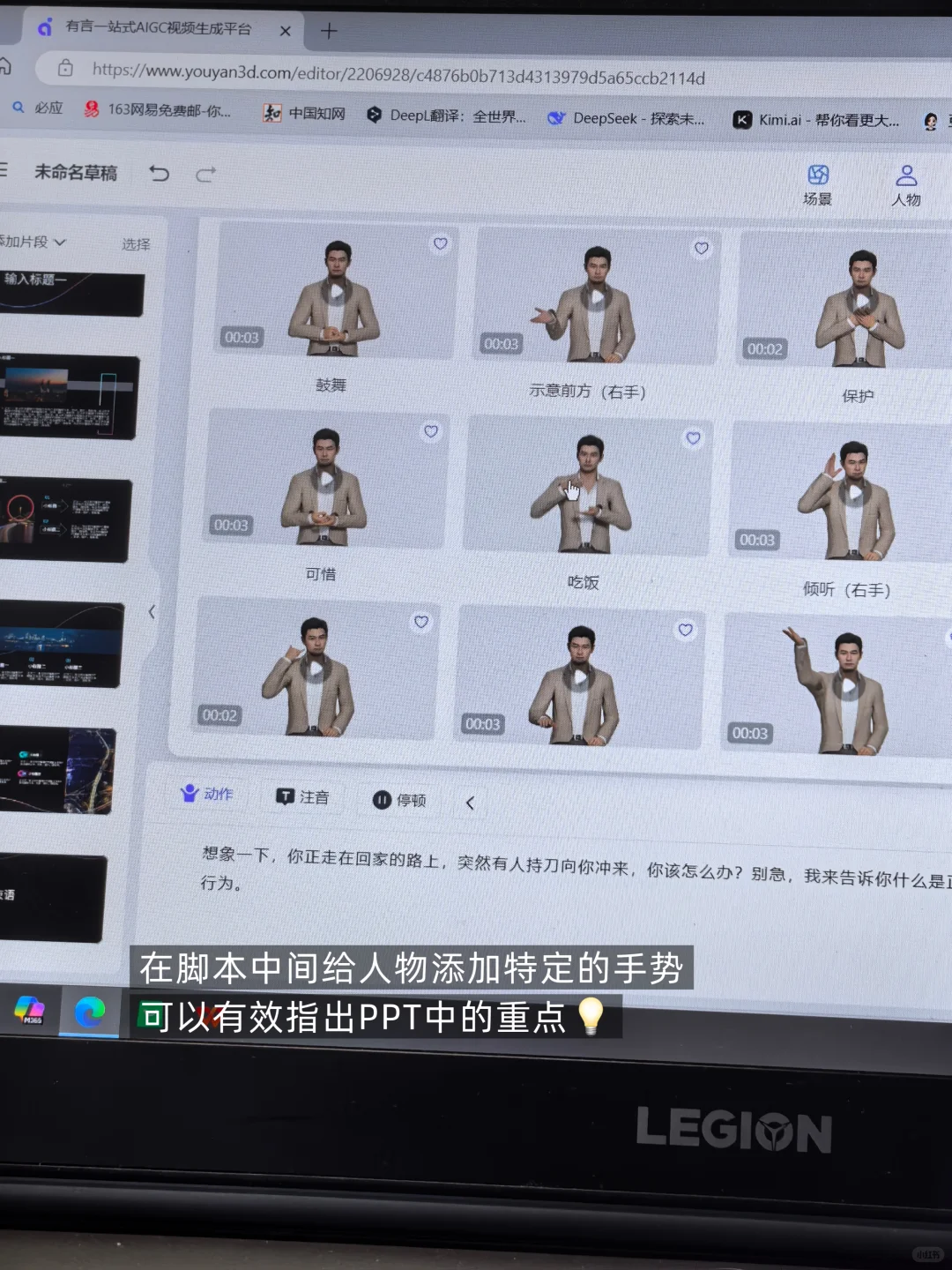Viewport: 952px width, 1270px height.
Task: Click the 可惜 gesture duration badge 00:03
Action: (x=230, y=524)
